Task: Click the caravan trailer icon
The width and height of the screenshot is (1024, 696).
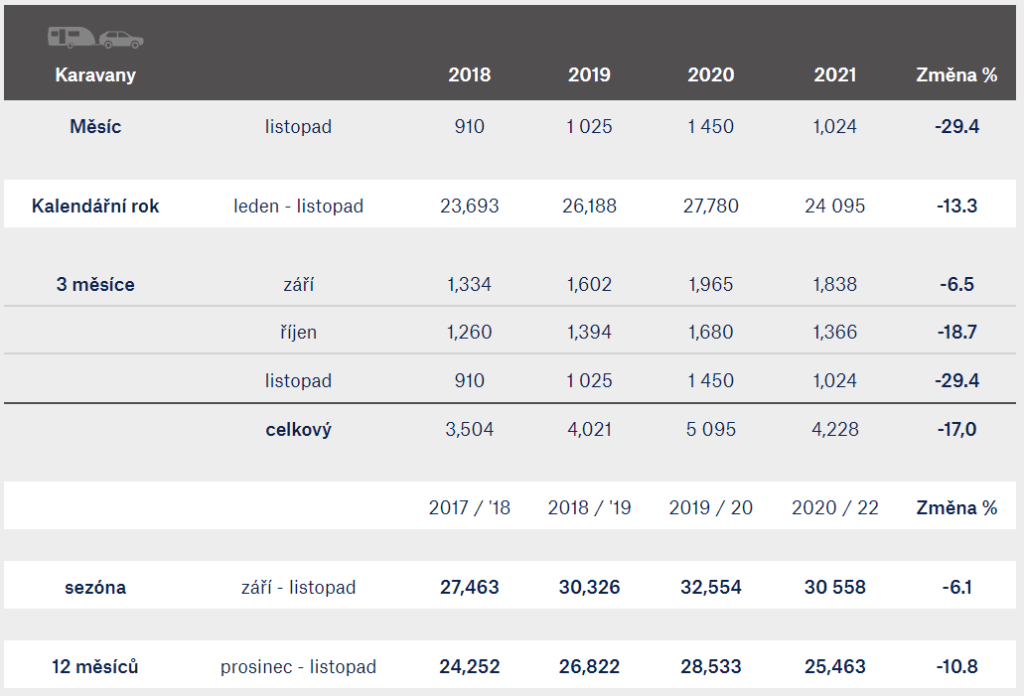Action: 70,38
